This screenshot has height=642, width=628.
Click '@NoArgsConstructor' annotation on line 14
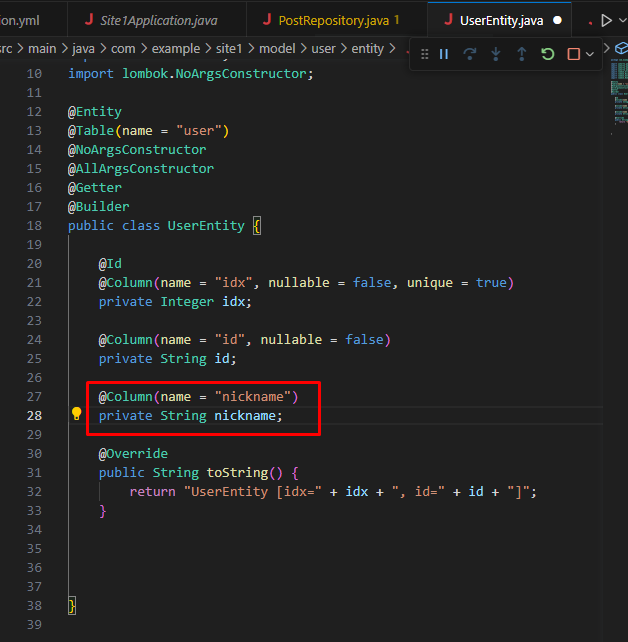[x=137, y=149]
